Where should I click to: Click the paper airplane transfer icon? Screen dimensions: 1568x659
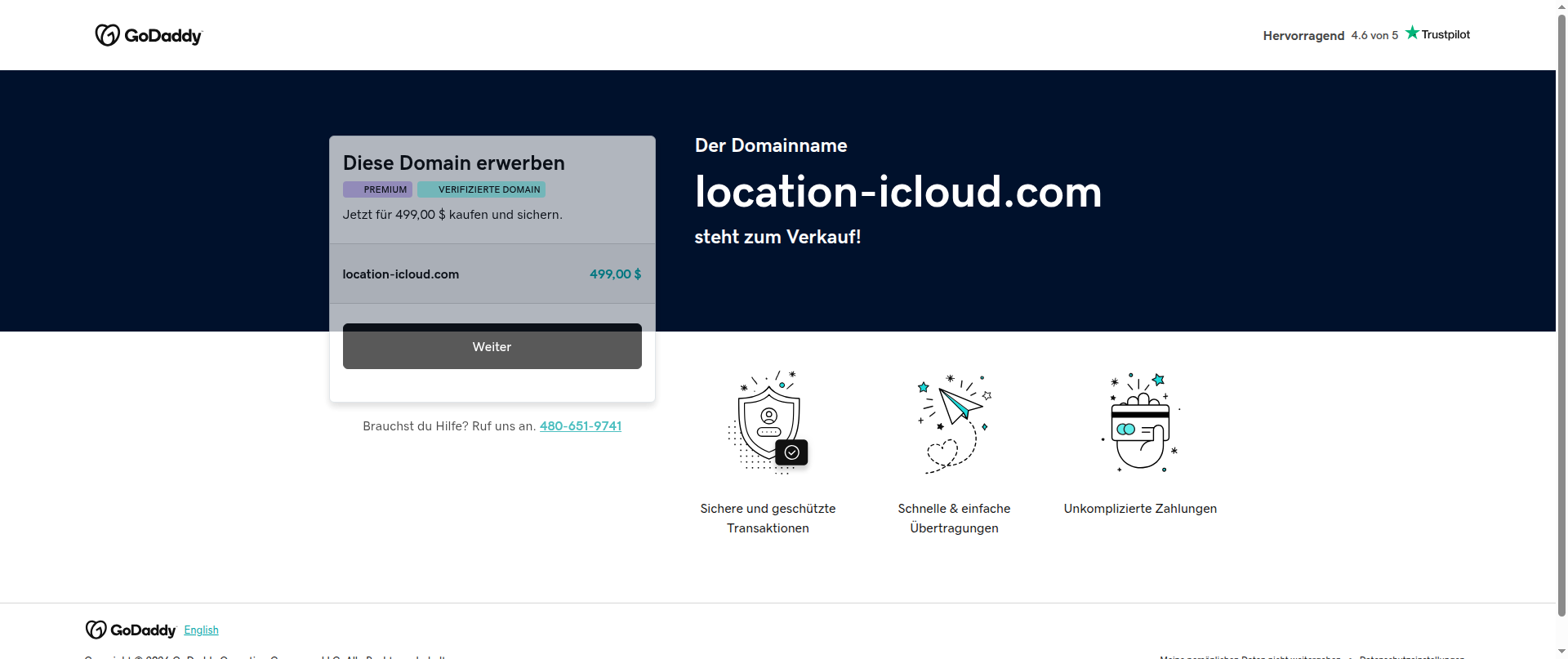[x=954, y=424]
